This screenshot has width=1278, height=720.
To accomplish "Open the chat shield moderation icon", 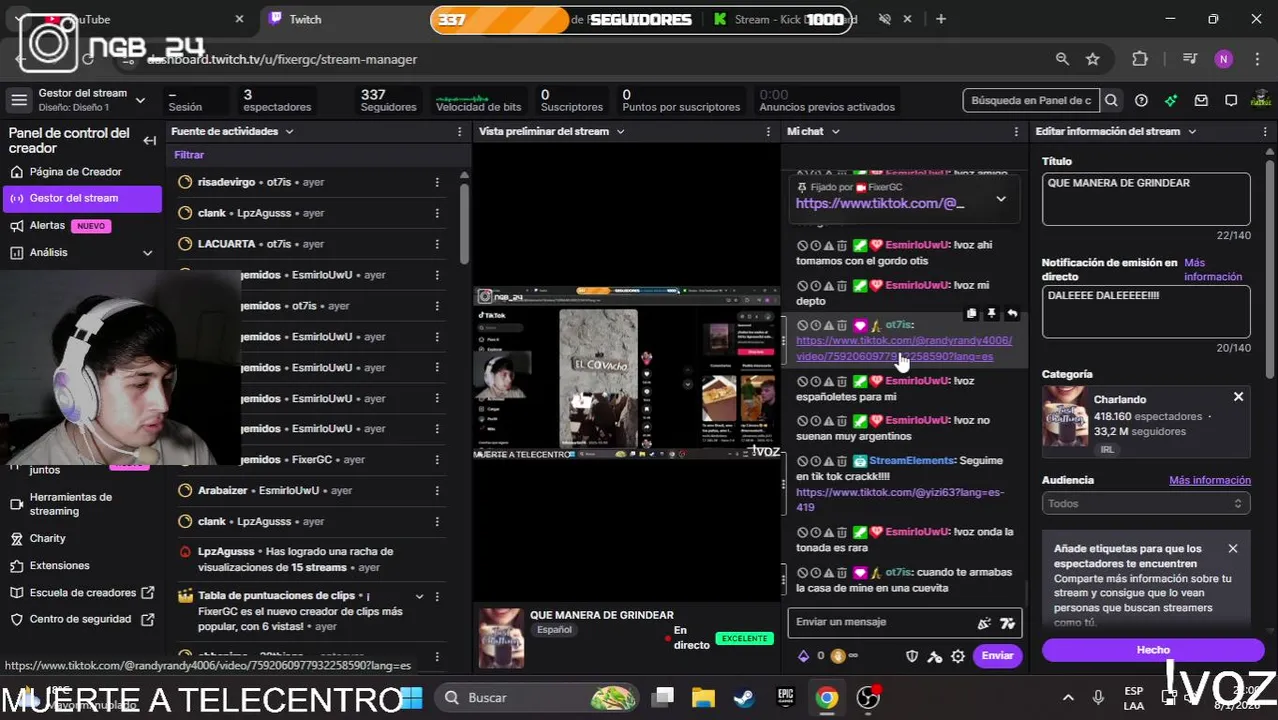I will [912, 656].
